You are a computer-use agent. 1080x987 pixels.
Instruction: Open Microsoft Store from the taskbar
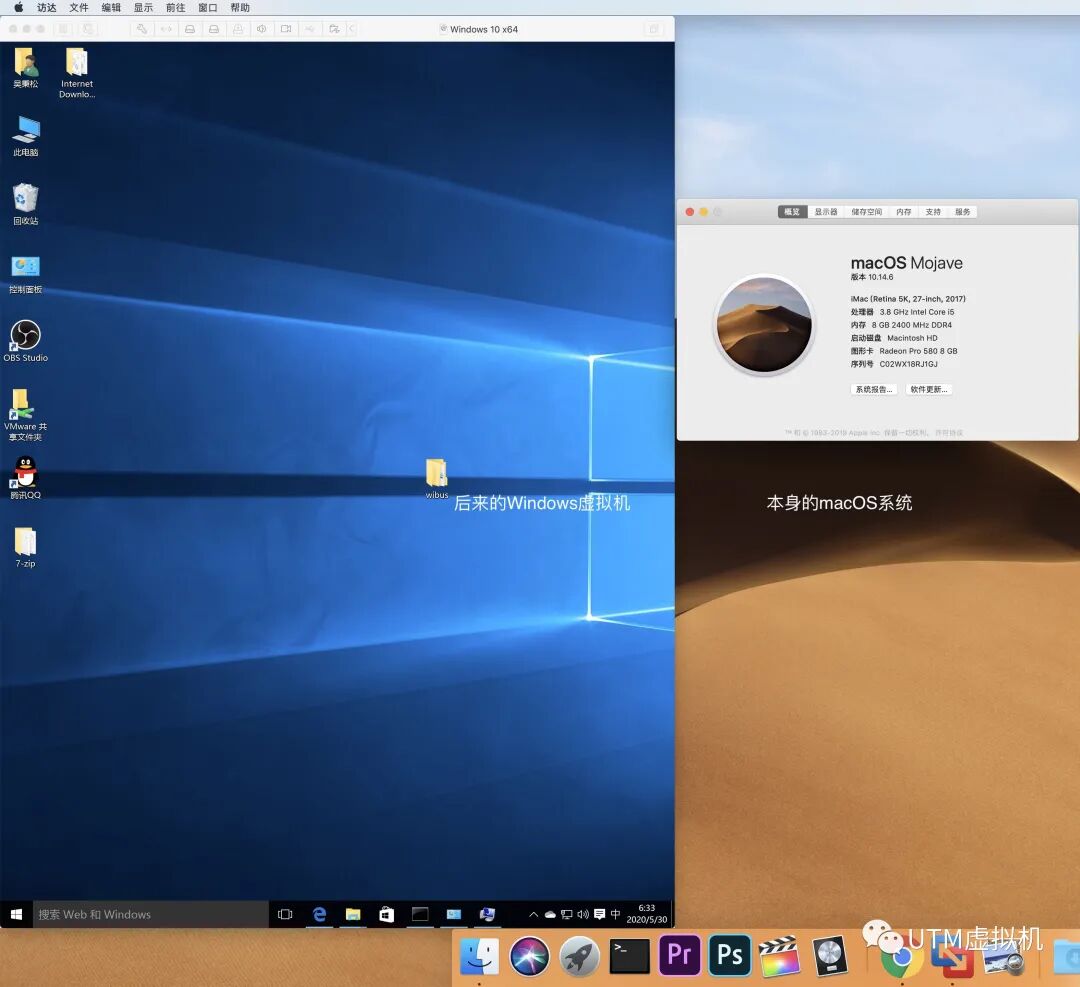click(386, 914)
